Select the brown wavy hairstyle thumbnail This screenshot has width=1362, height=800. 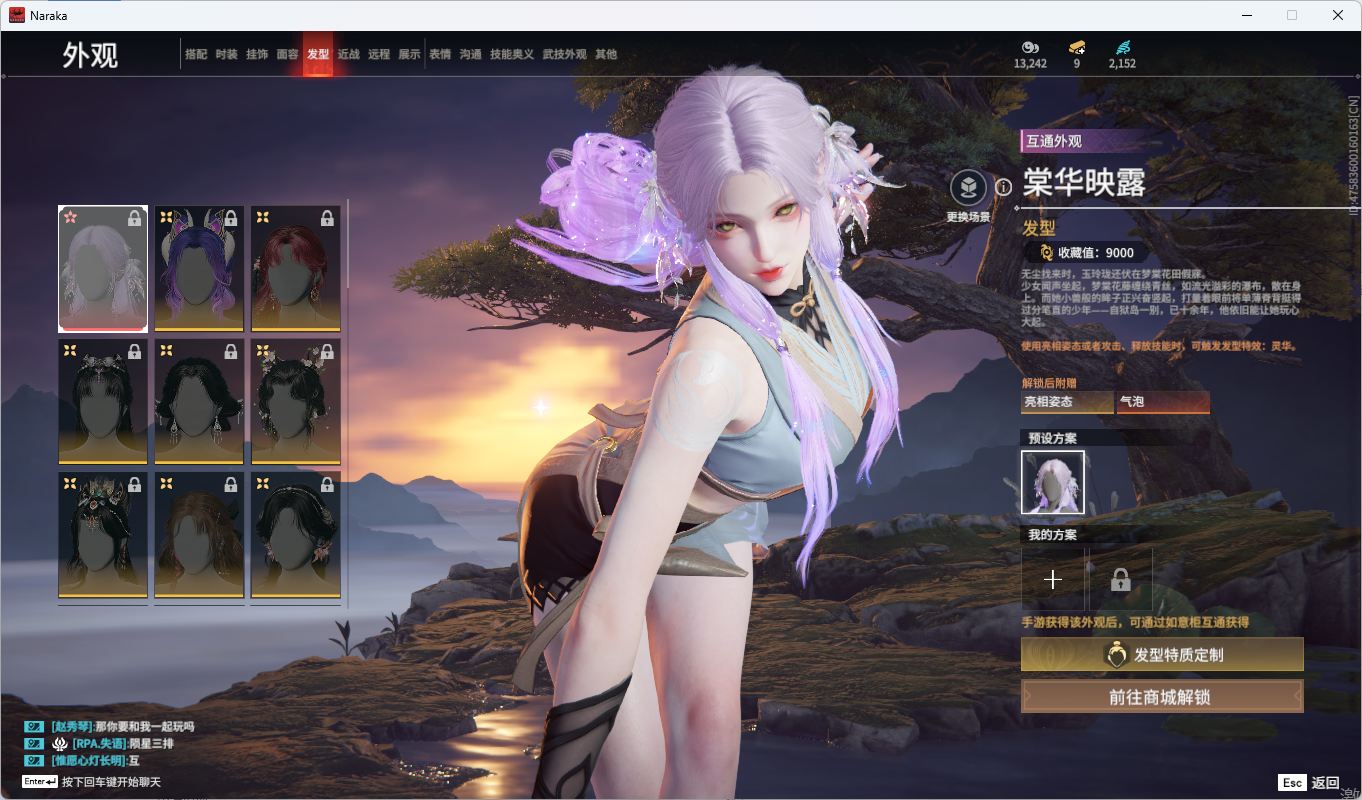point(199,535)
